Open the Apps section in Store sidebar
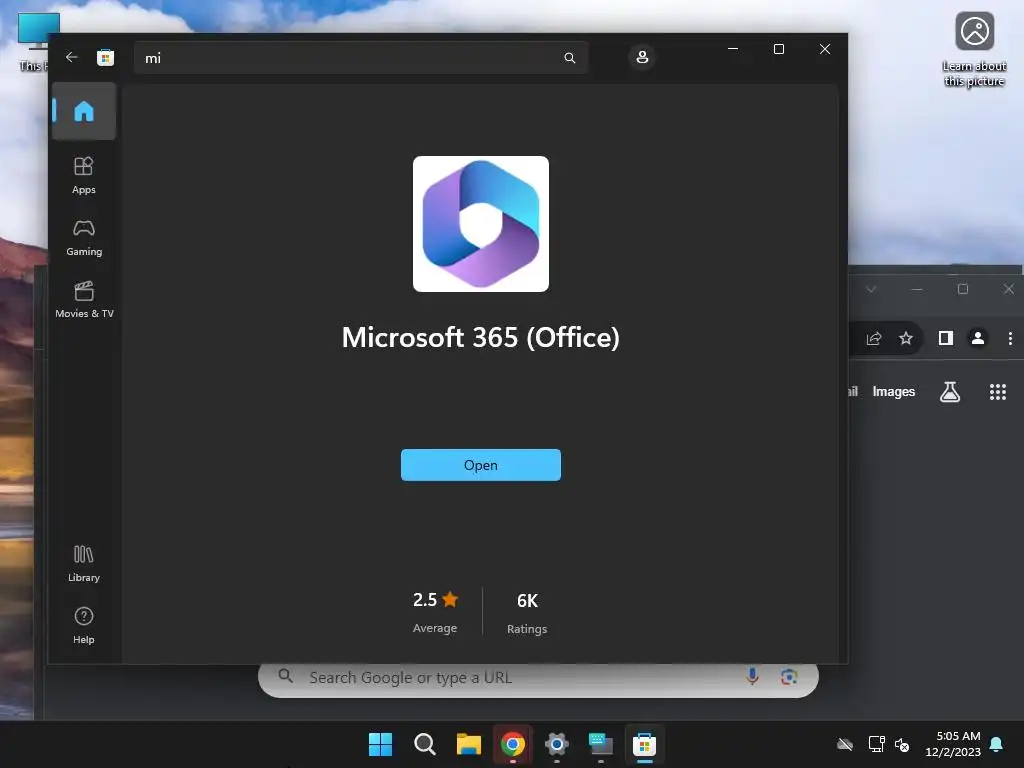 pos(84,175)
